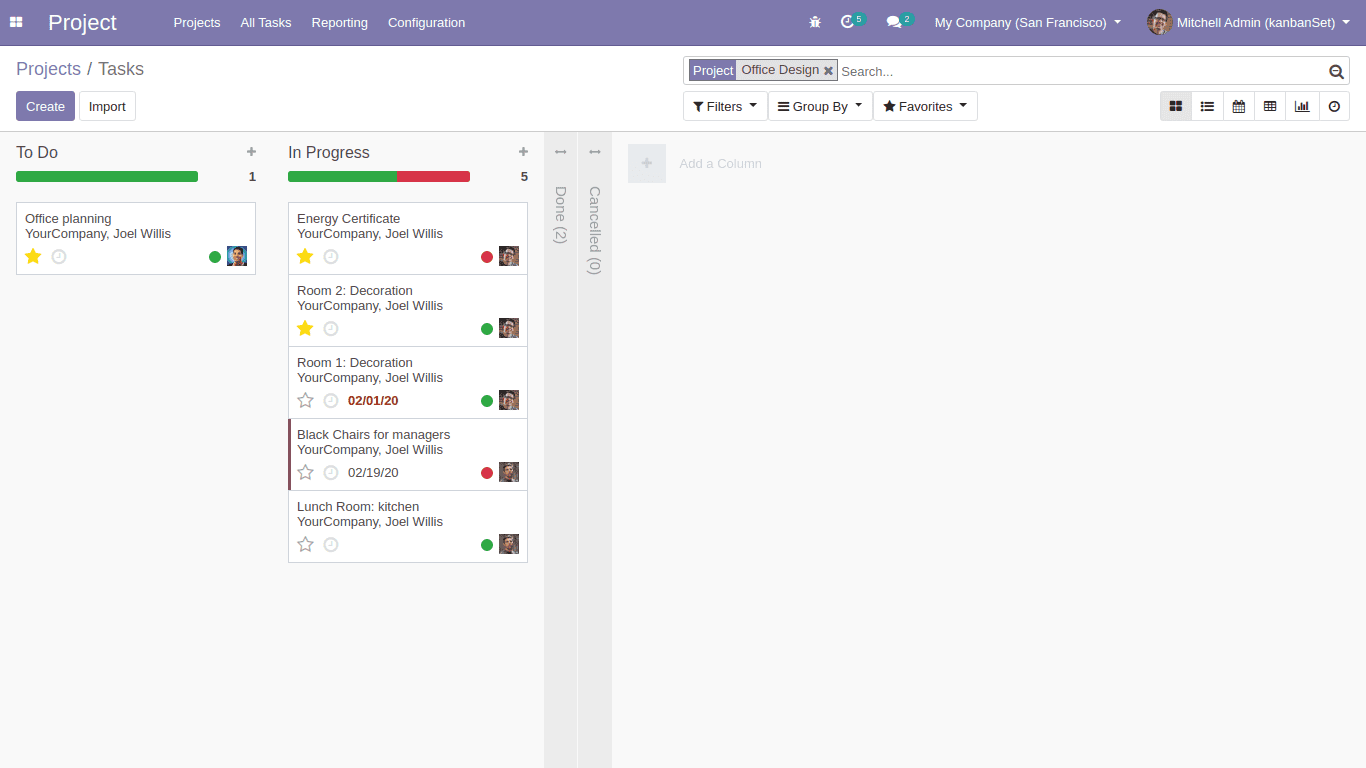Image resolution: width=1366 pixels, height=768 pixels.
Task: Unstar the Energy Certificate task
Action: point(305,257)
